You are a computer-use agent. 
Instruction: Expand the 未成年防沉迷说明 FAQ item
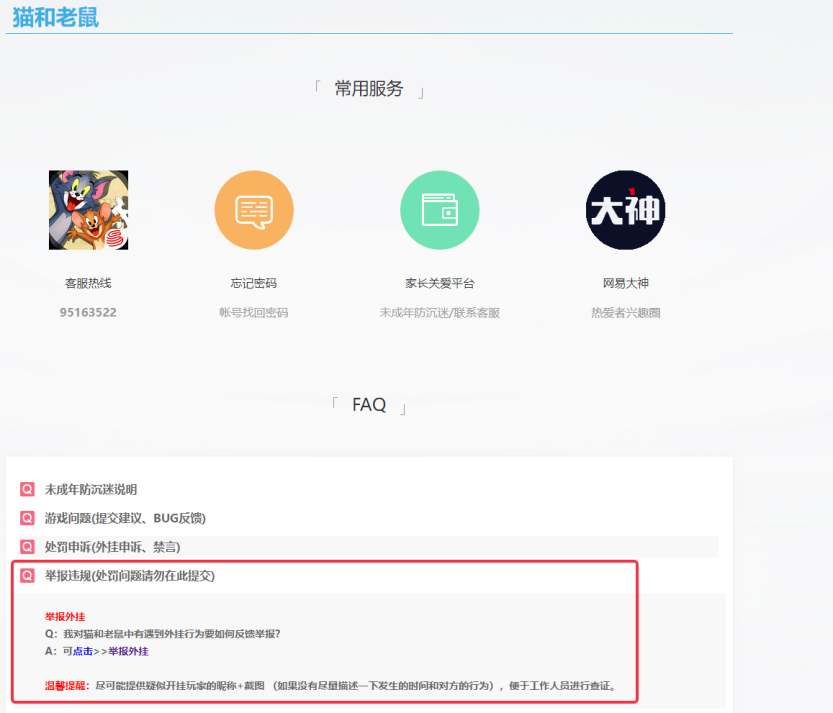91,489
